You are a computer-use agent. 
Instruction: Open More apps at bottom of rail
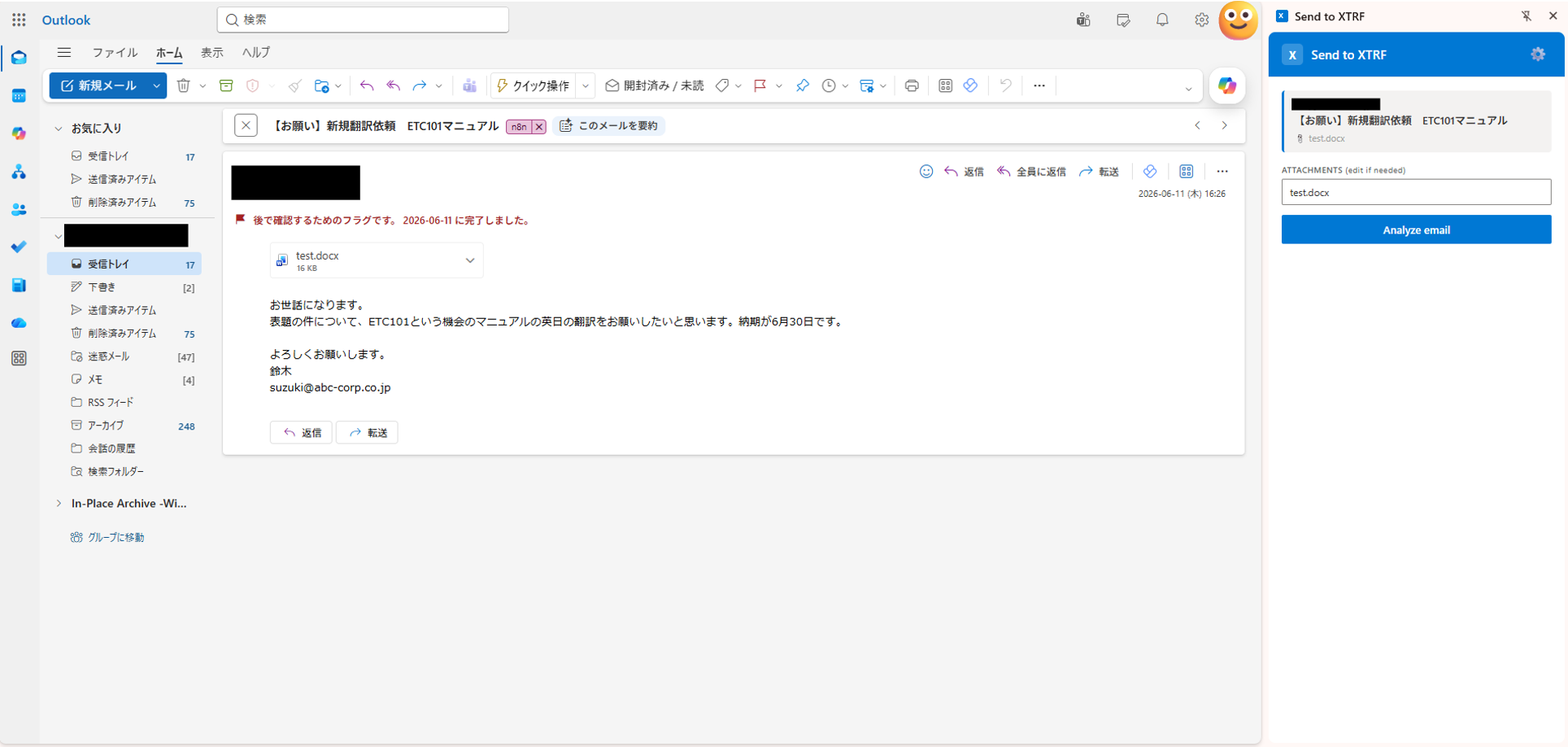pos(19,359)
